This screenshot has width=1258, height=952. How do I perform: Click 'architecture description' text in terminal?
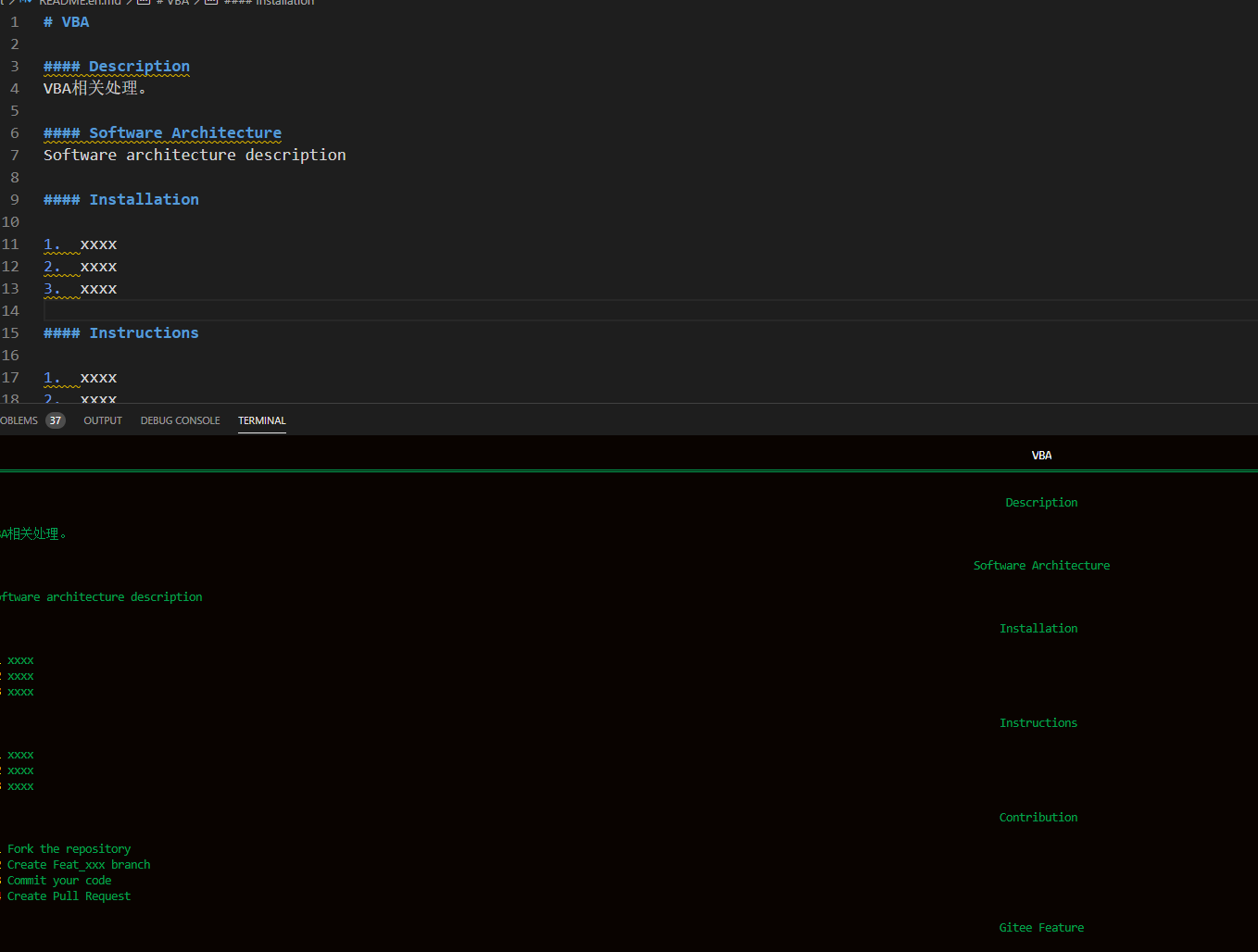(x=124, y=597)
